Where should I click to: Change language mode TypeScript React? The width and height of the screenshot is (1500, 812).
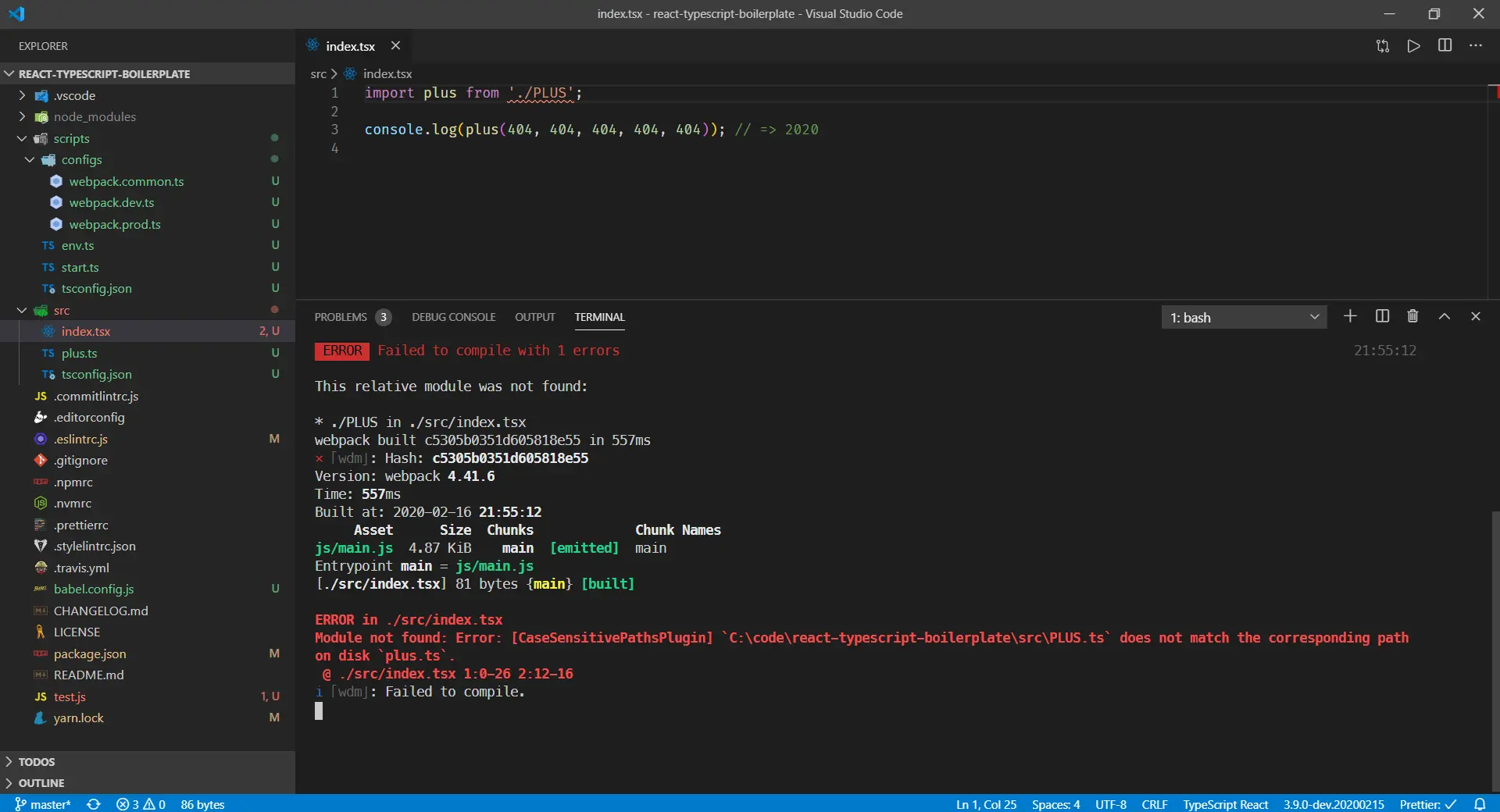(x=1225, y=804)
